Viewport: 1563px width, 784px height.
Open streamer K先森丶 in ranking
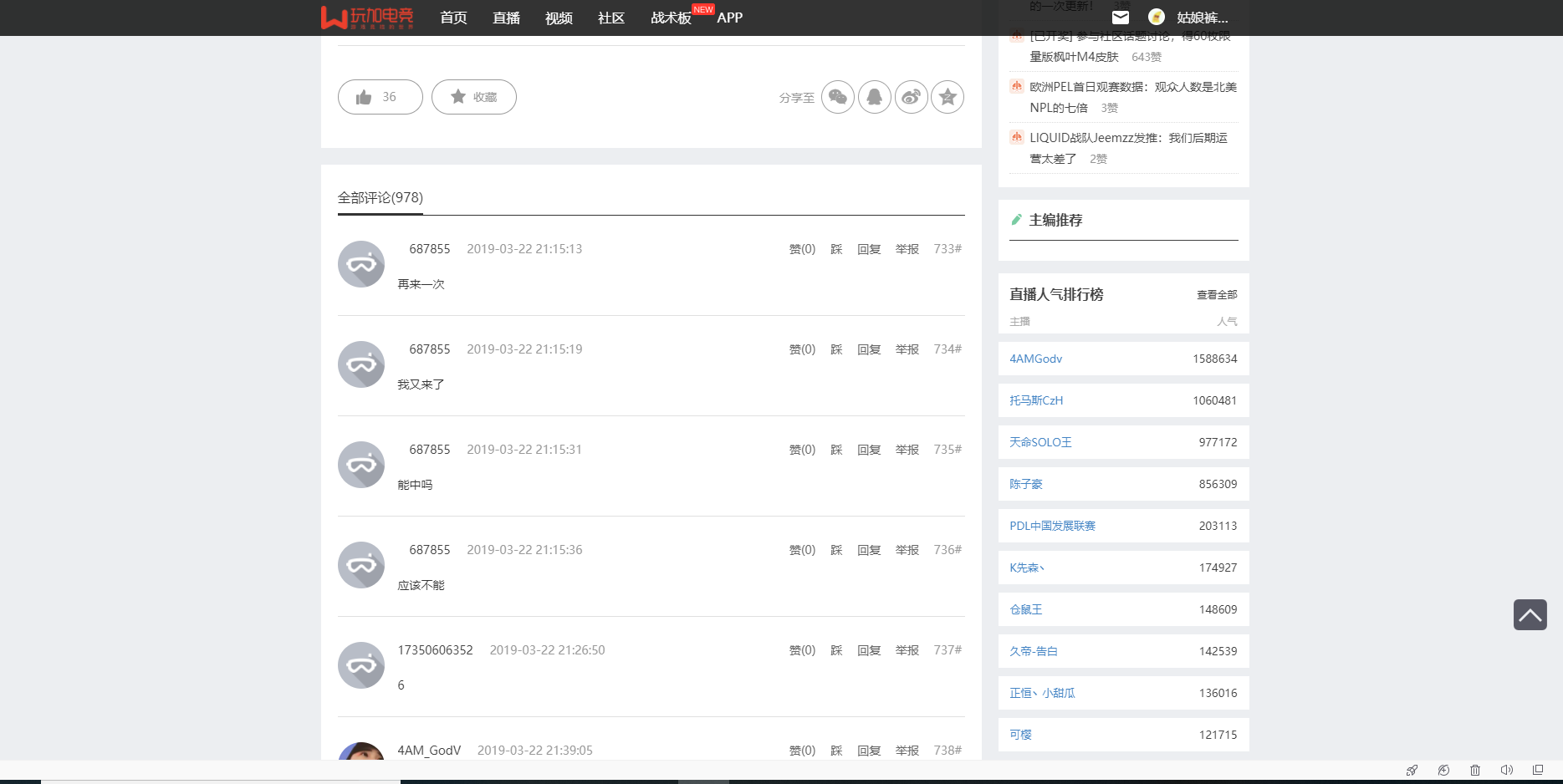pos(1027,568)
